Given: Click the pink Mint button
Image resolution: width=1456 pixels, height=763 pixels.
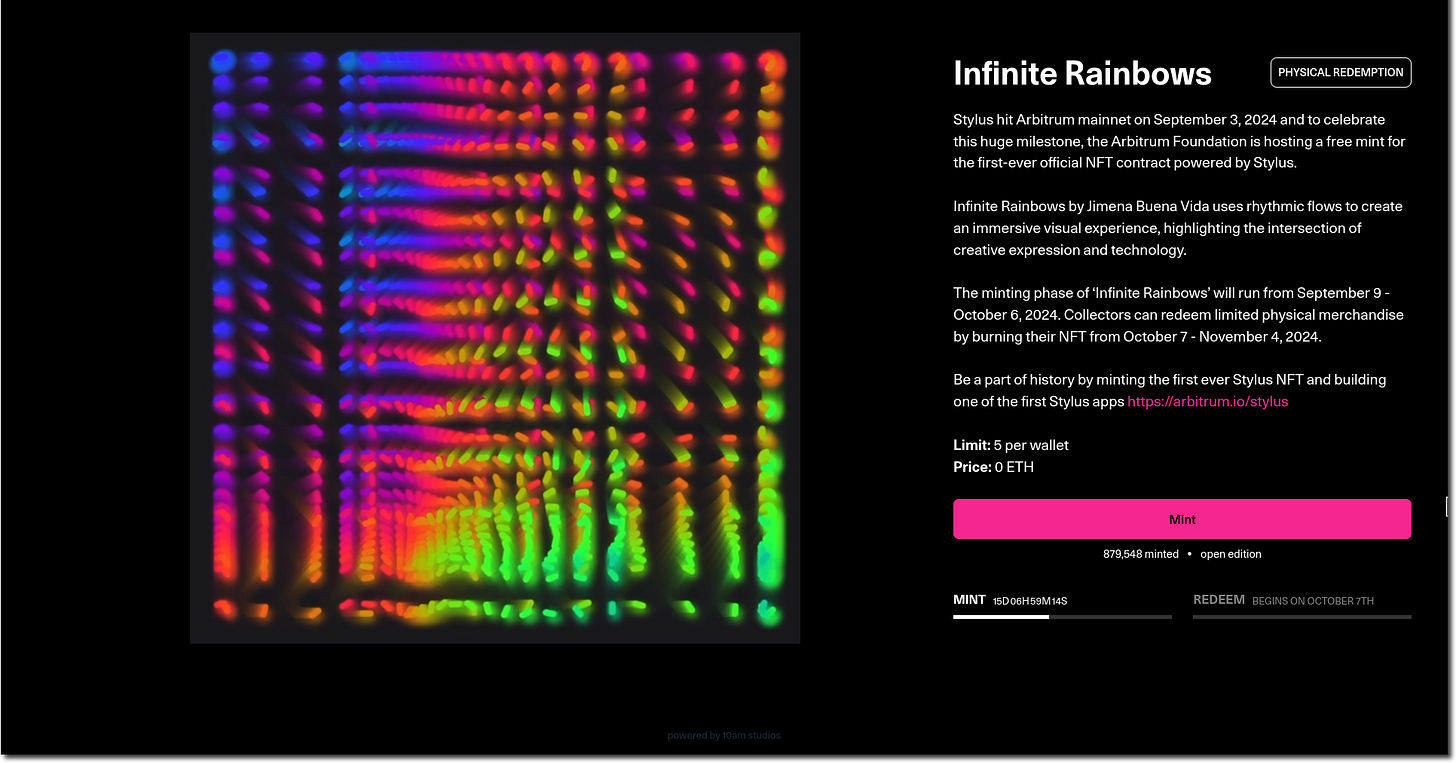Looking at the screenshot, I should click(x=1182, y=519).
